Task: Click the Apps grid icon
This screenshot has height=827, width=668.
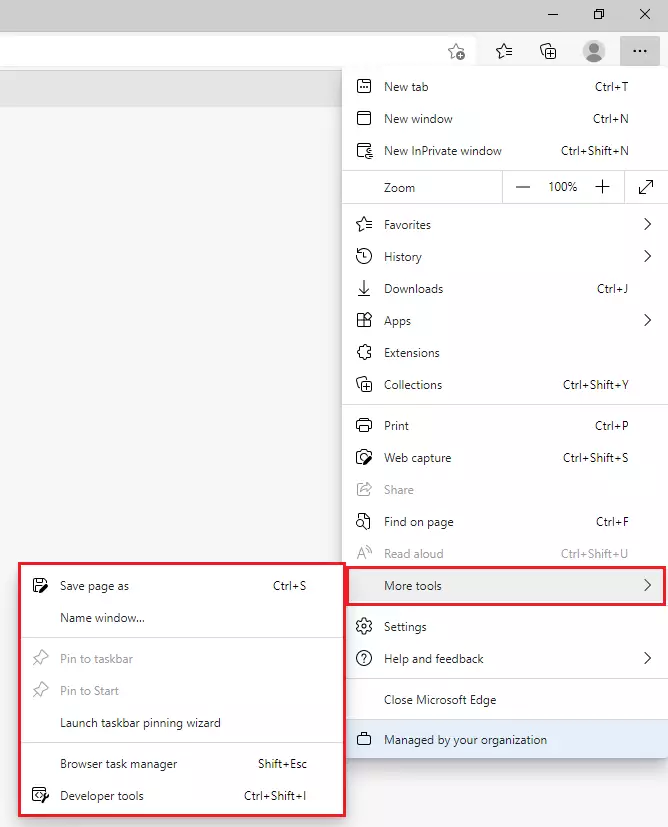Action: (x=364, y=320)
